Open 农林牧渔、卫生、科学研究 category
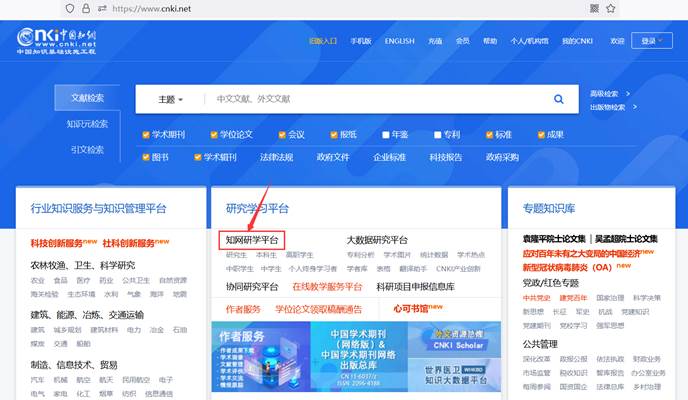This screenshot has height=400, width=688. pos(82,265)
